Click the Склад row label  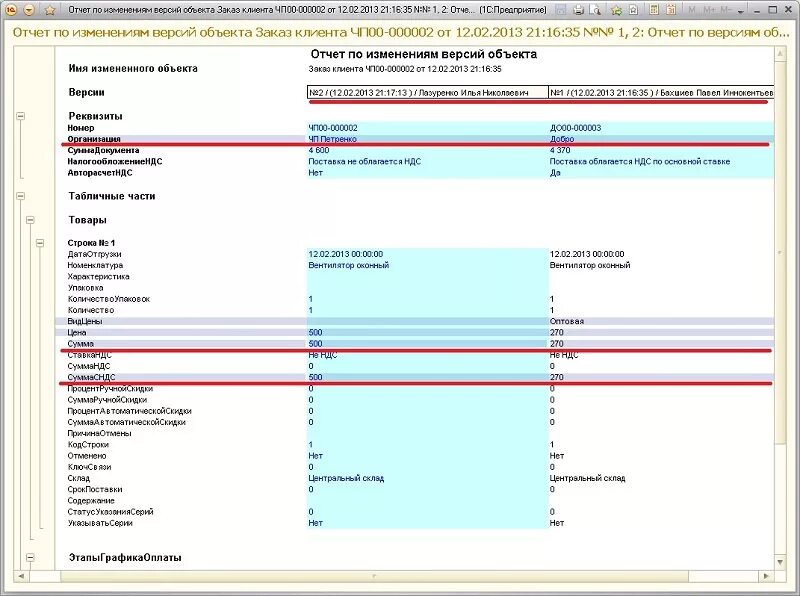pyautogui.click(x=79, y=478)
